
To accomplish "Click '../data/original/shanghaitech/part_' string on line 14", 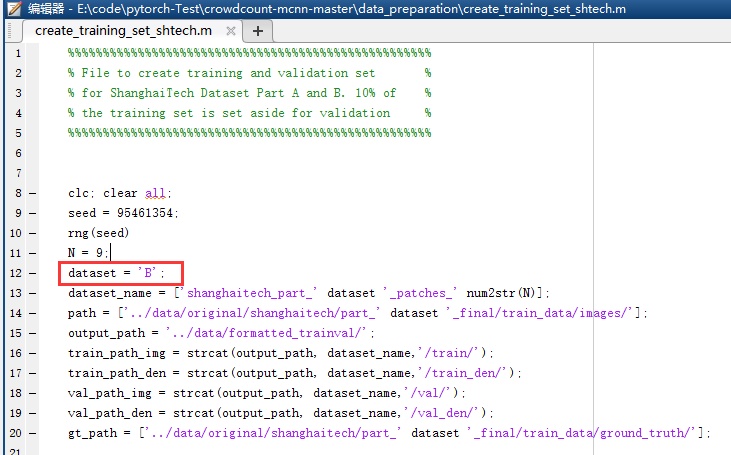I will tap(252, 313).
